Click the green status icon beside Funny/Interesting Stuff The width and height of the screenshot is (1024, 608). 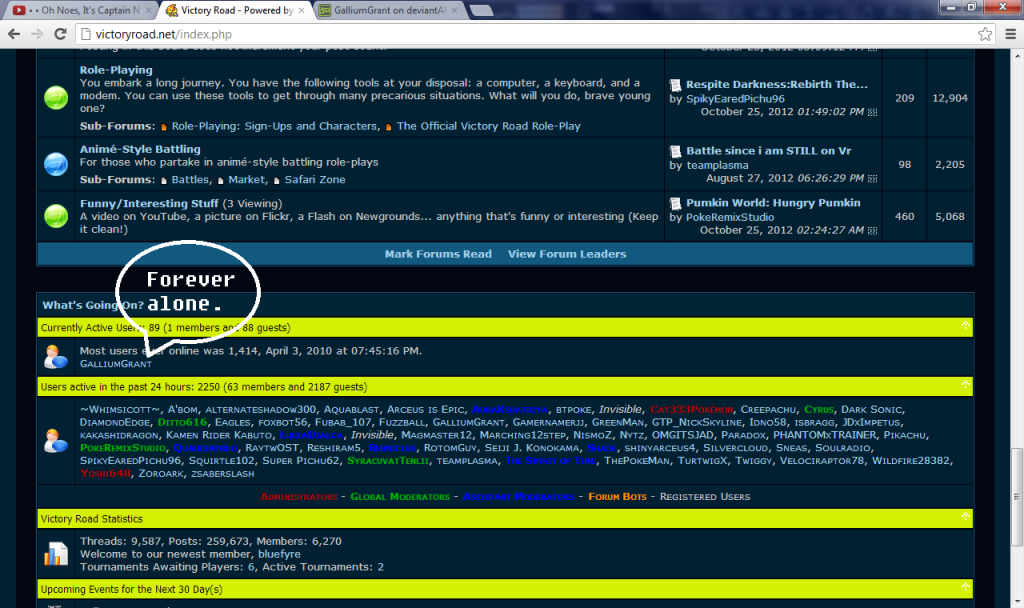[56, 215]
